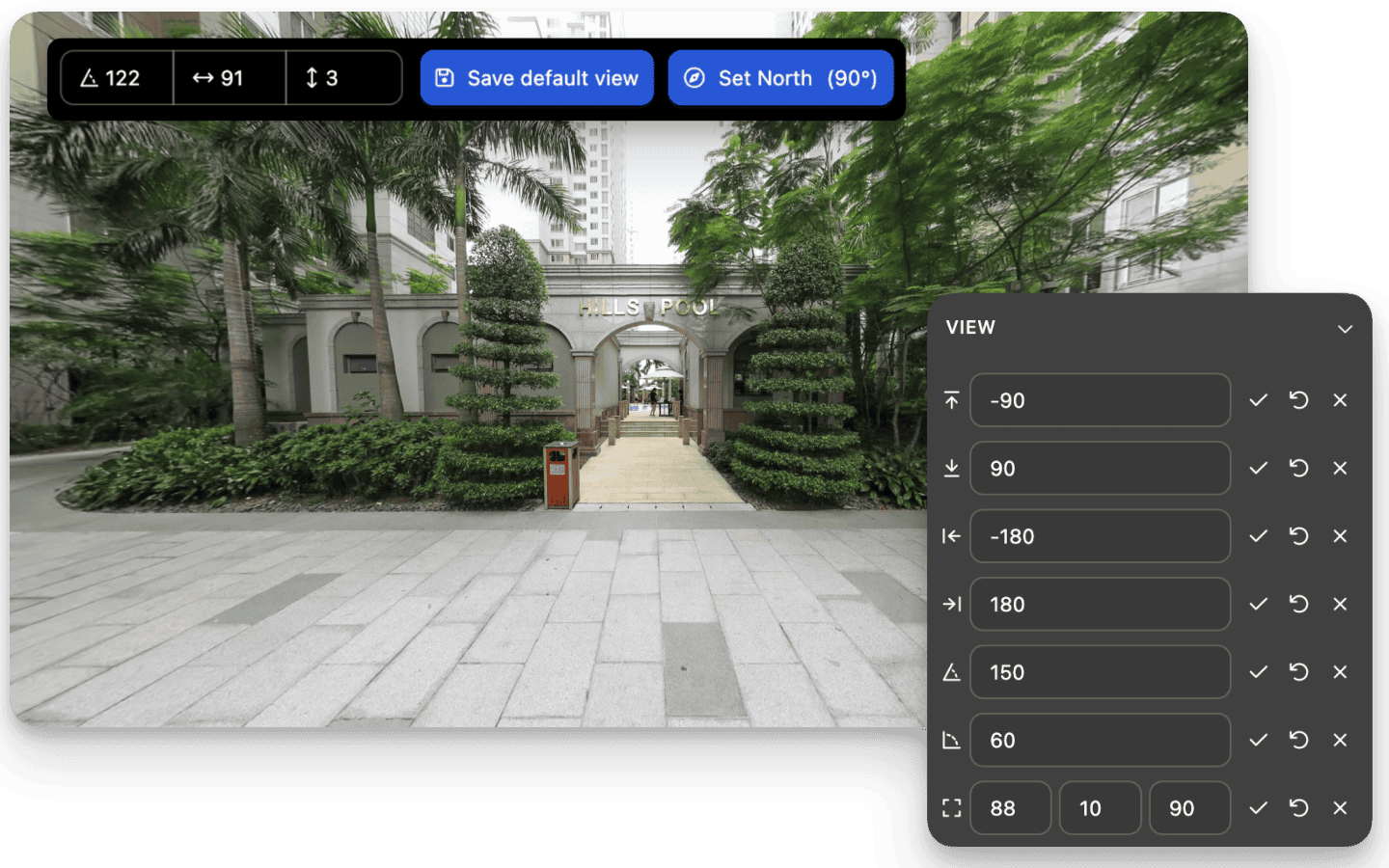Clear the -180 row with X icon
This screenshot has height=868, width=1389.
[x=1340, y=536]
